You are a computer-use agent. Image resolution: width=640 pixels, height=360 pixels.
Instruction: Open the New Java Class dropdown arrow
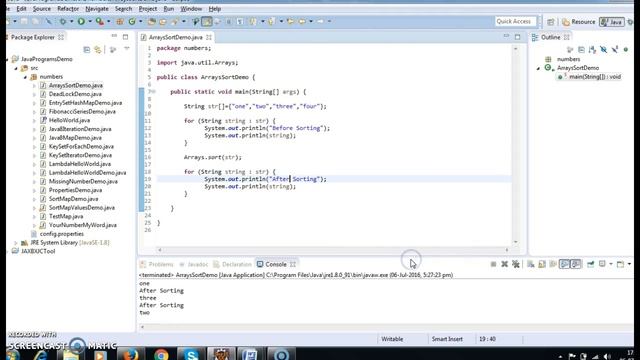point(140,21)
